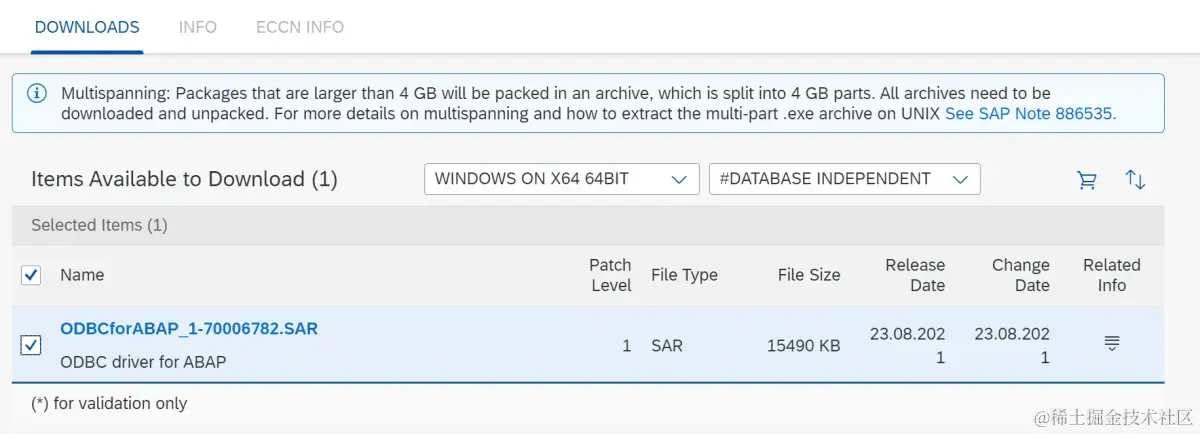The height and width of the screenshot is (434, 1200).
Task: Click the Name column header
Action: point(82,275)
